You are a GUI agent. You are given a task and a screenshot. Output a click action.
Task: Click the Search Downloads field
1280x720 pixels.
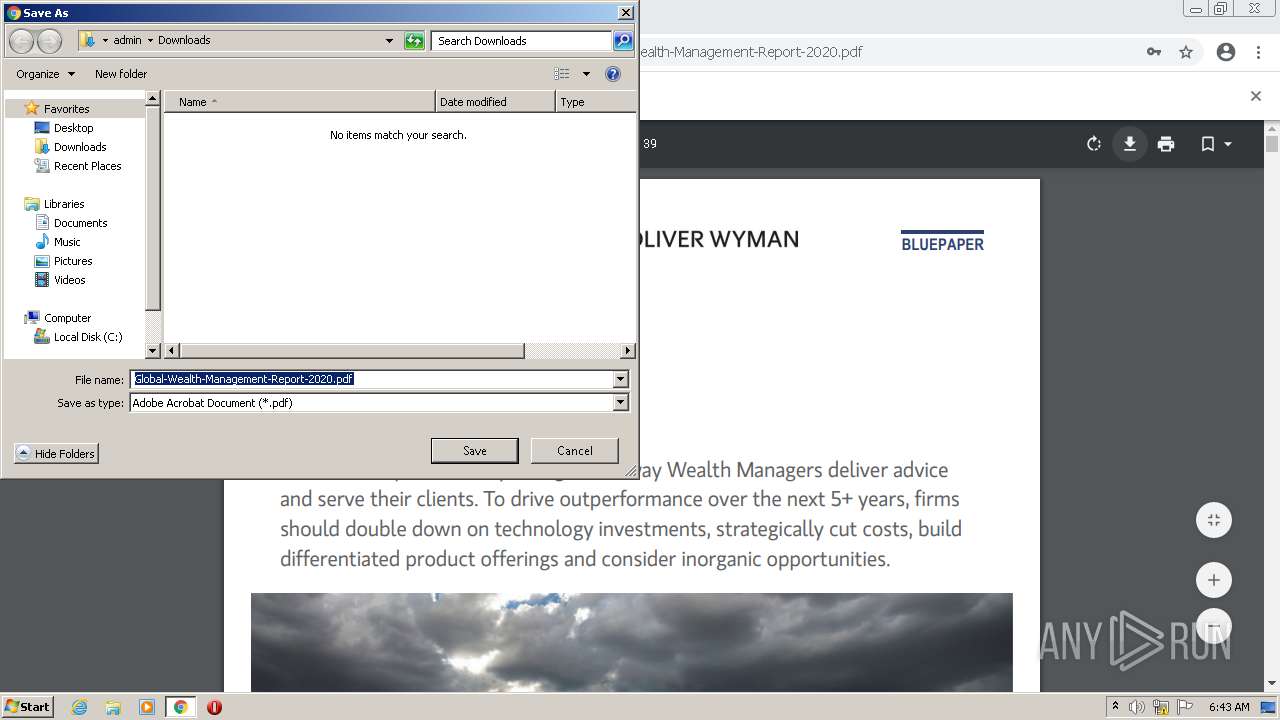pyautogui.click(x=522, y=41)
